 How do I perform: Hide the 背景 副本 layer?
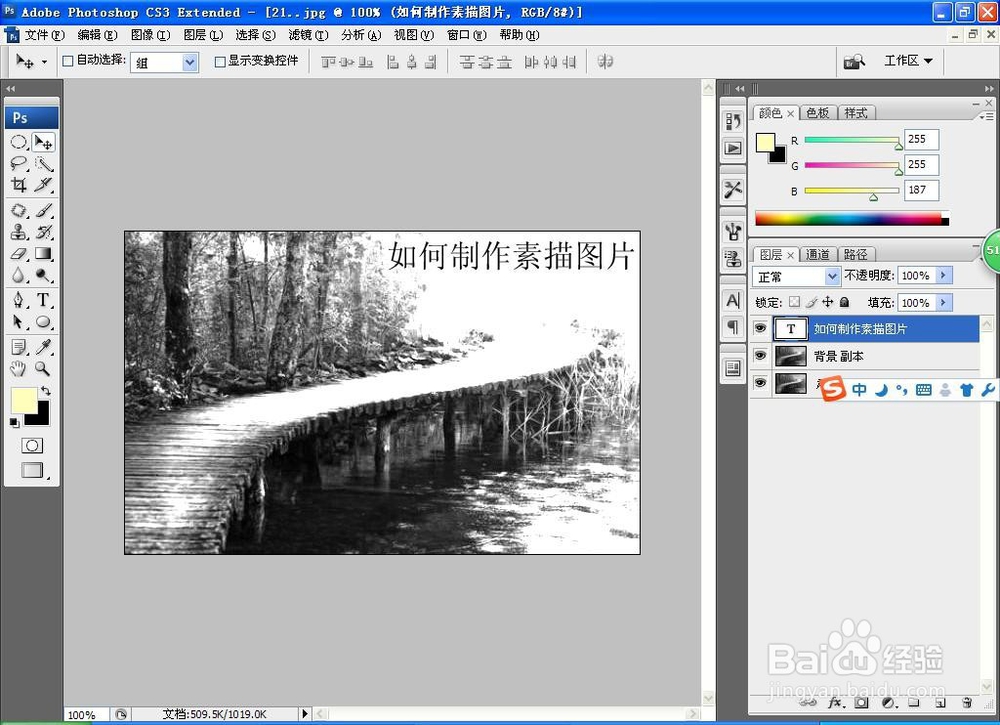coord(760,355)
